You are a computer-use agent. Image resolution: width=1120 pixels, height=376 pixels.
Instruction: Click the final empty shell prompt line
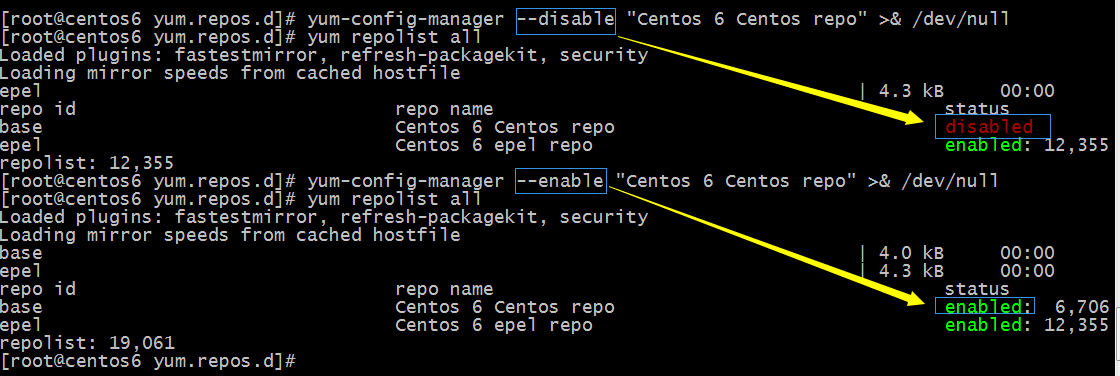[148, 361]
